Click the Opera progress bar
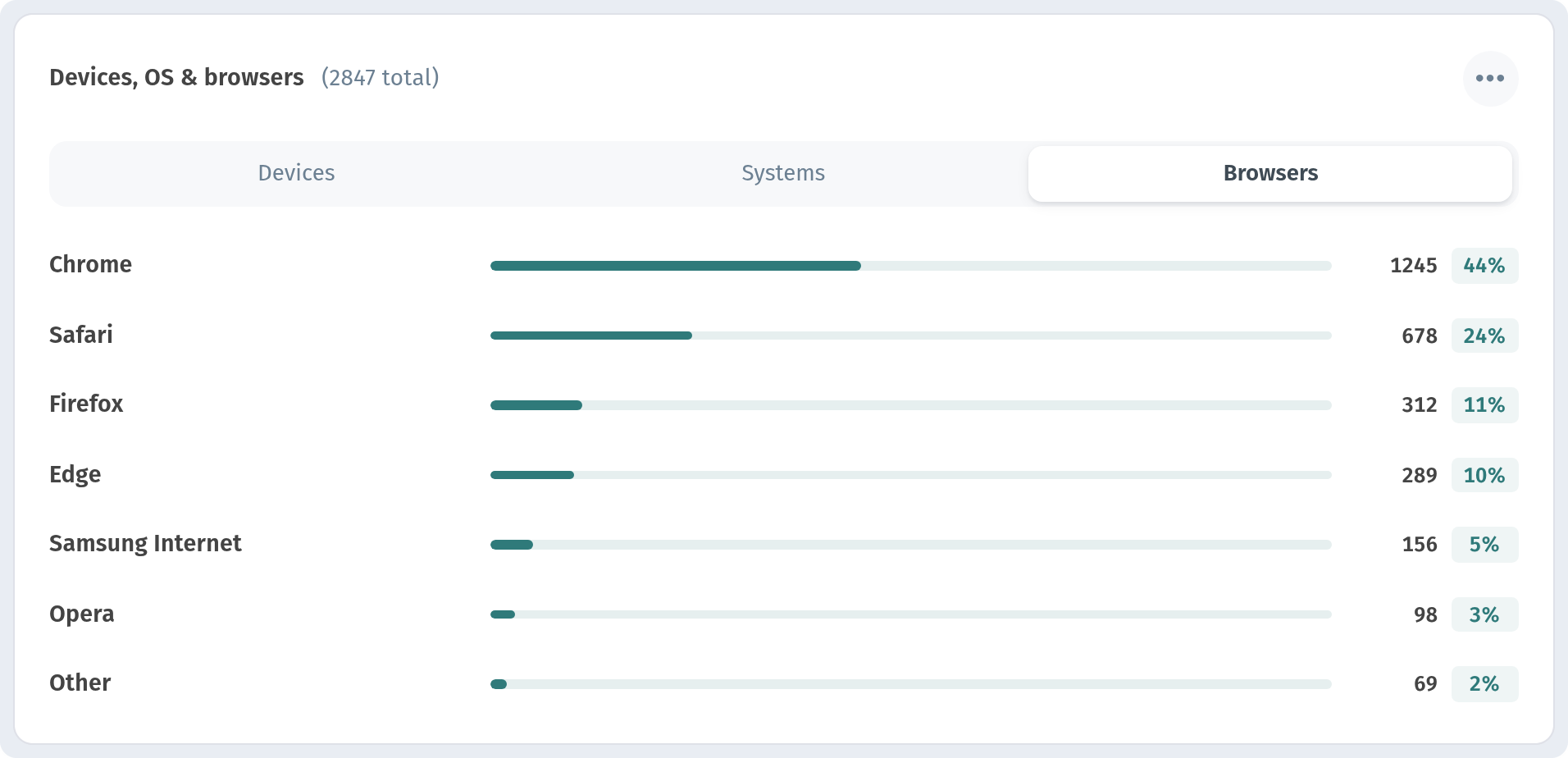1568x758 pixels. (x=911, y=614)
